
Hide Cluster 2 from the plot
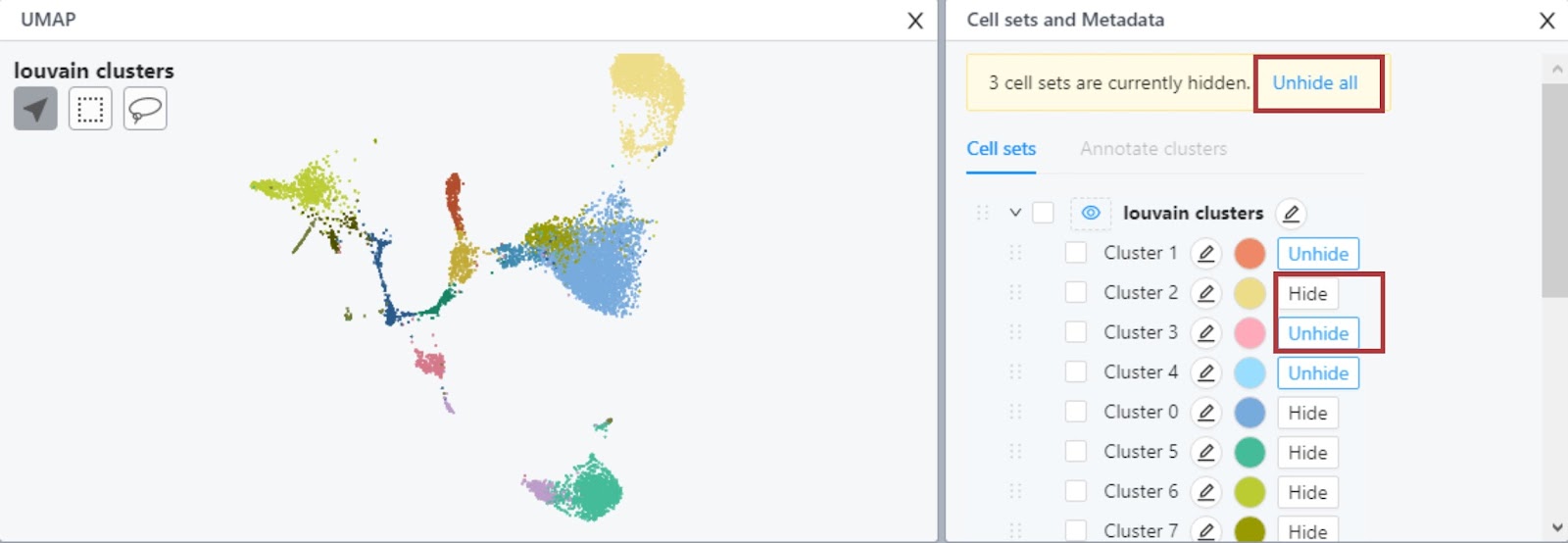[1307, 294]
